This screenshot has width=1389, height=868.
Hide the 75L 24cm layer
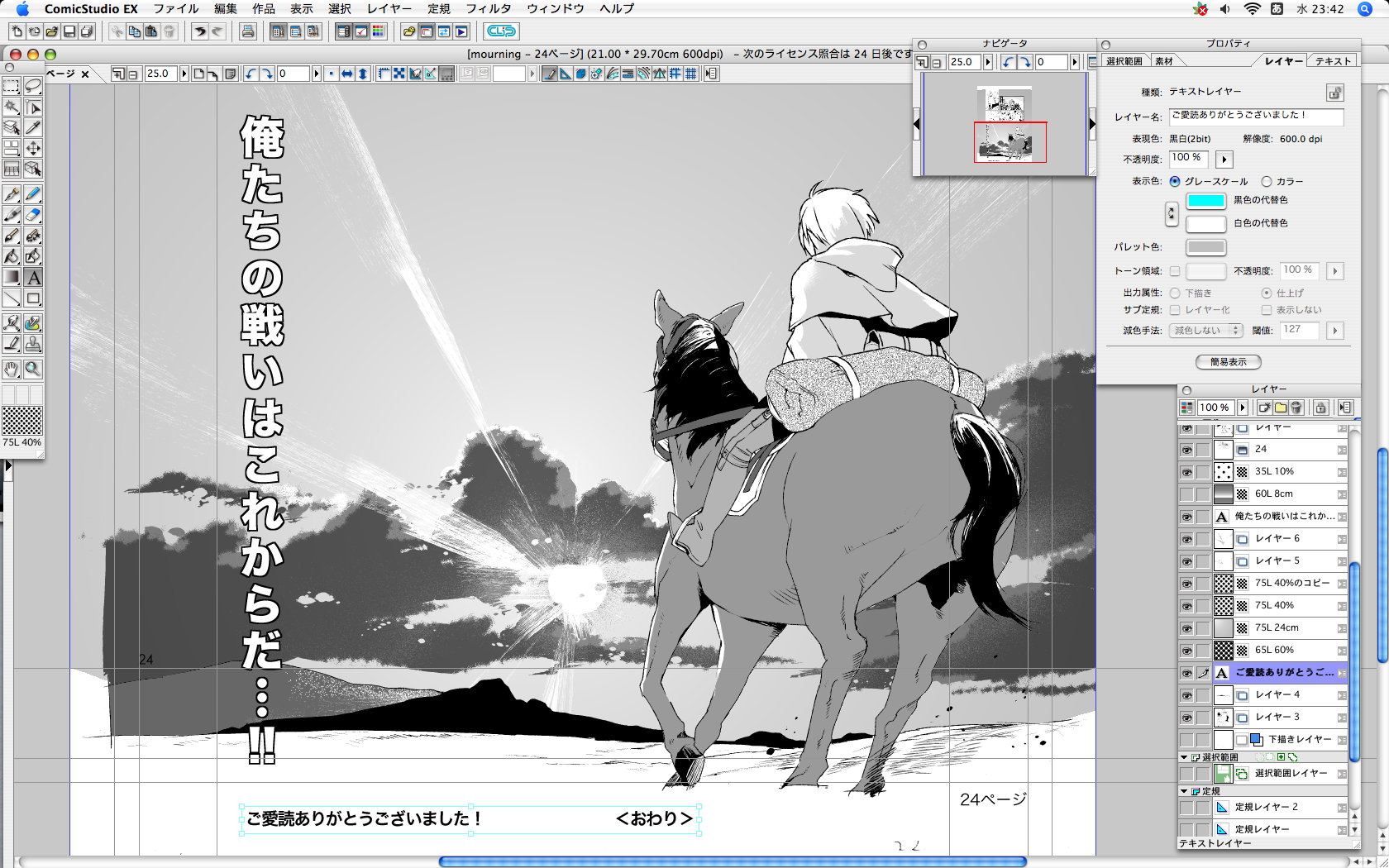tap(1187, 628)
